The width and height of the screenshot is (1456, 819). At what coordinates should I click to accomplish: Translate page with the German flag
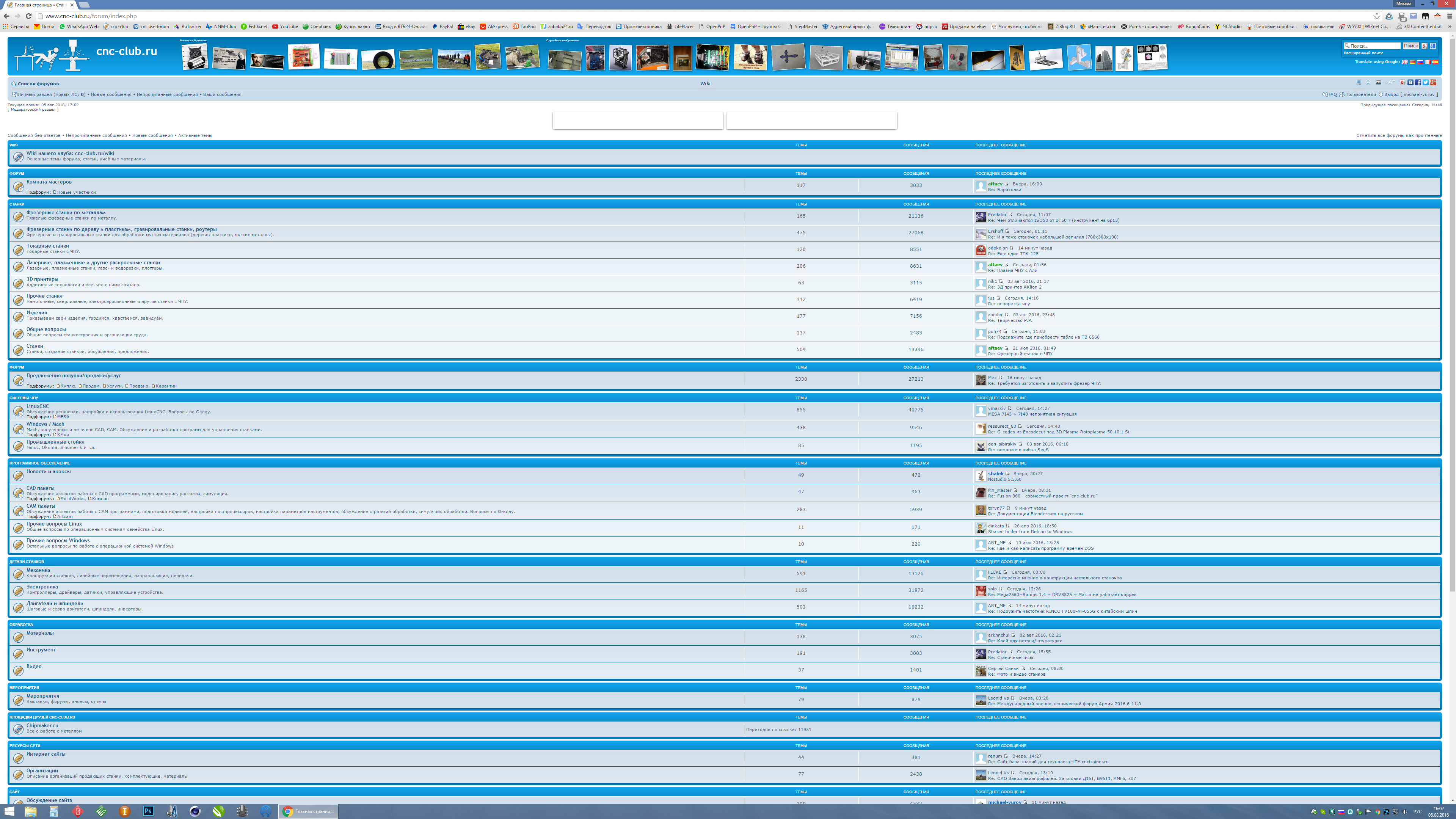coord(1412,62)
